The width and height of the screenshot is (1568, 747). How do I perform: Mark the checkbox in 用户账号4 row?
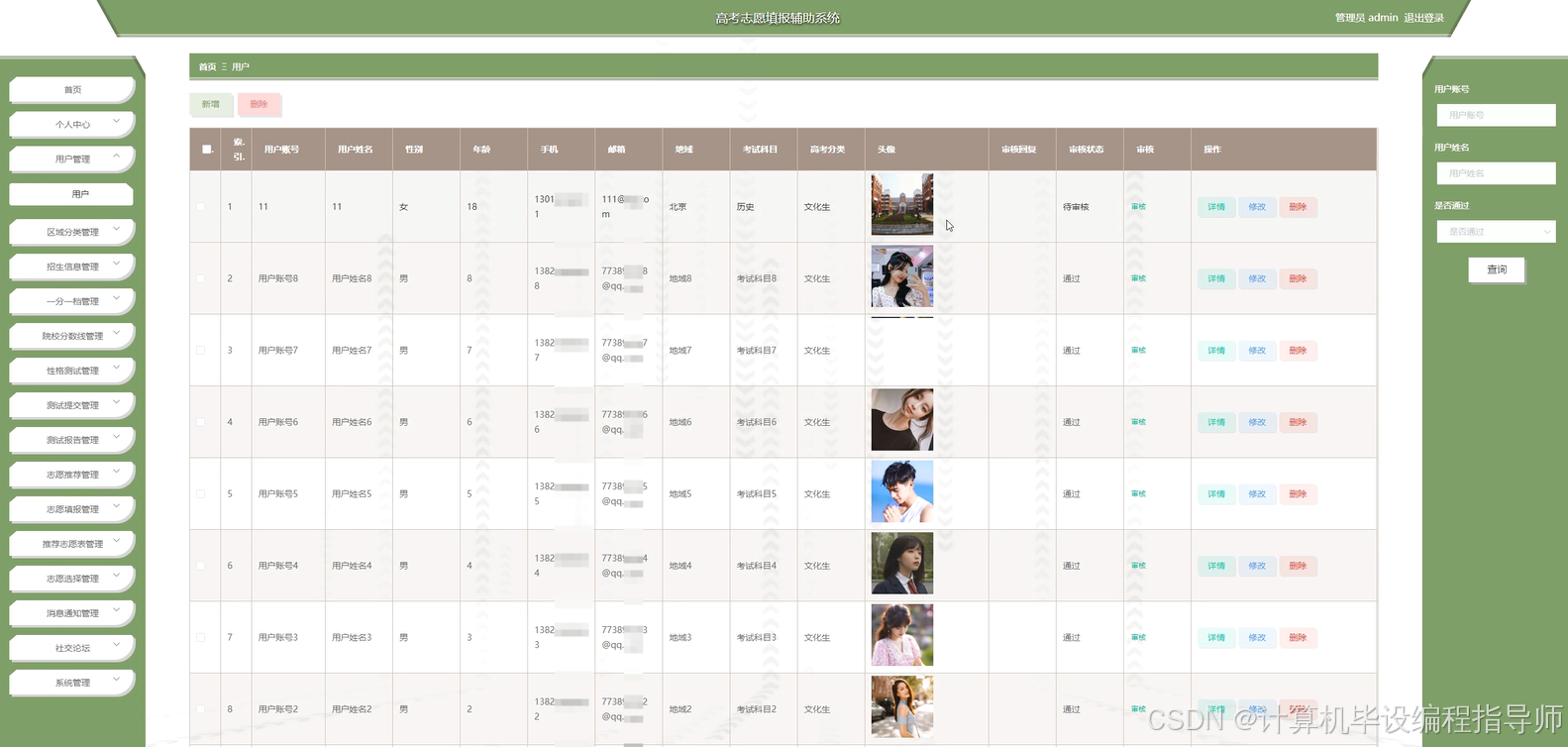[201, 566]
